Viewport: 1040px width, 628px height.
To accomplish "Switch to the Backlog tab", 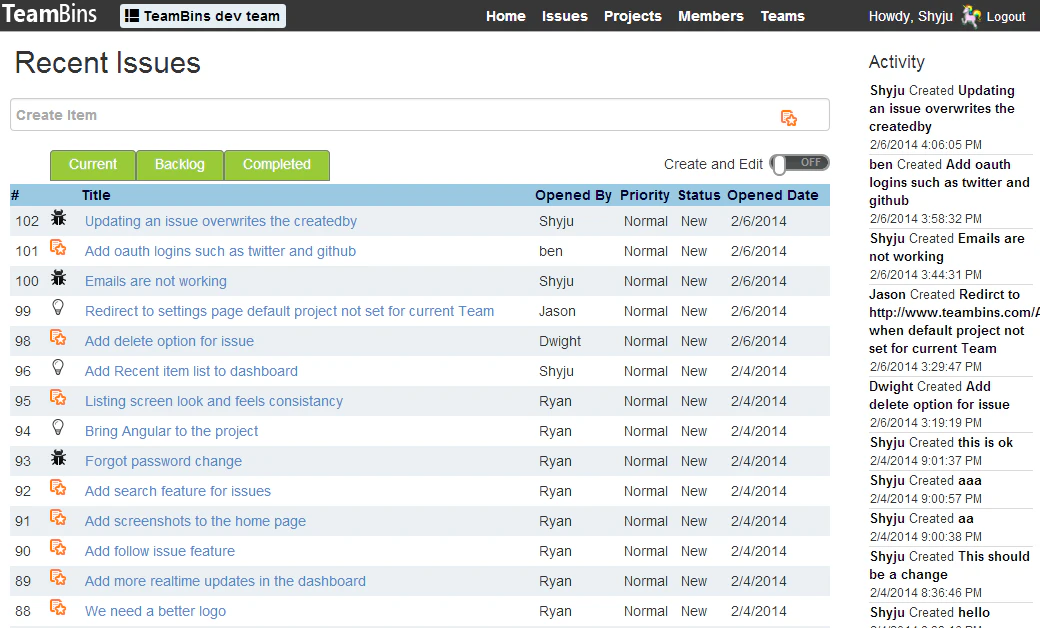I will click(x=180, y=165).
